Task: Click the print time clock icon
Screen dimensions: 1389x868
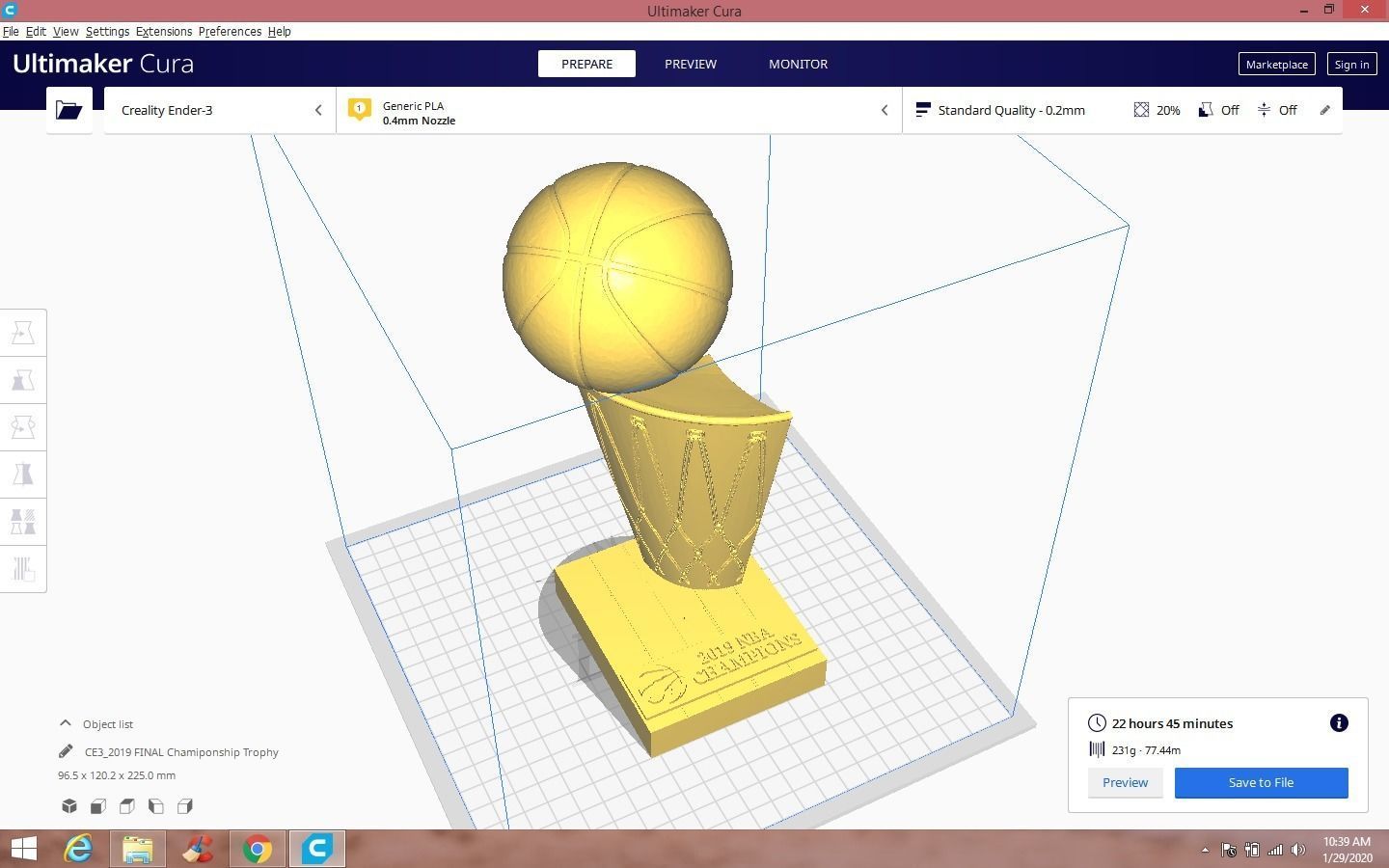Action: (1097, 723)
